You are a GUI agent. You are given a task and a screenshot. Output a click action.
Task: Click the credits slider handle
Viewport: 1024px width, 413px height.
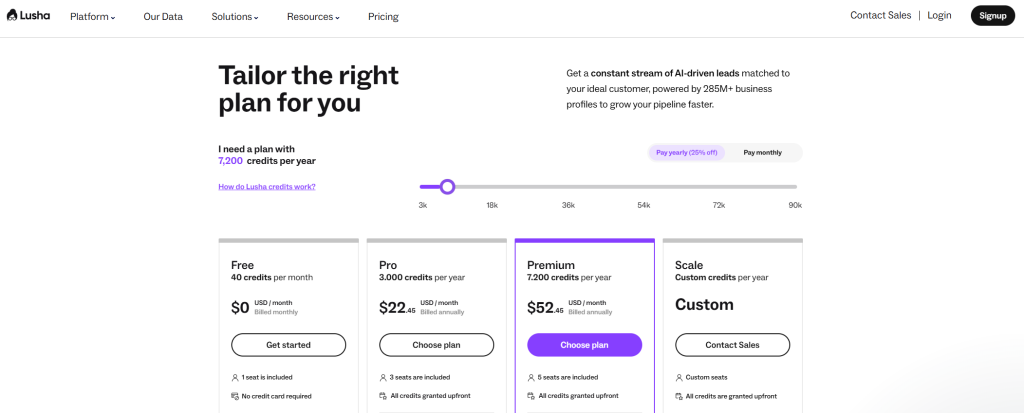tap(447, 186)
